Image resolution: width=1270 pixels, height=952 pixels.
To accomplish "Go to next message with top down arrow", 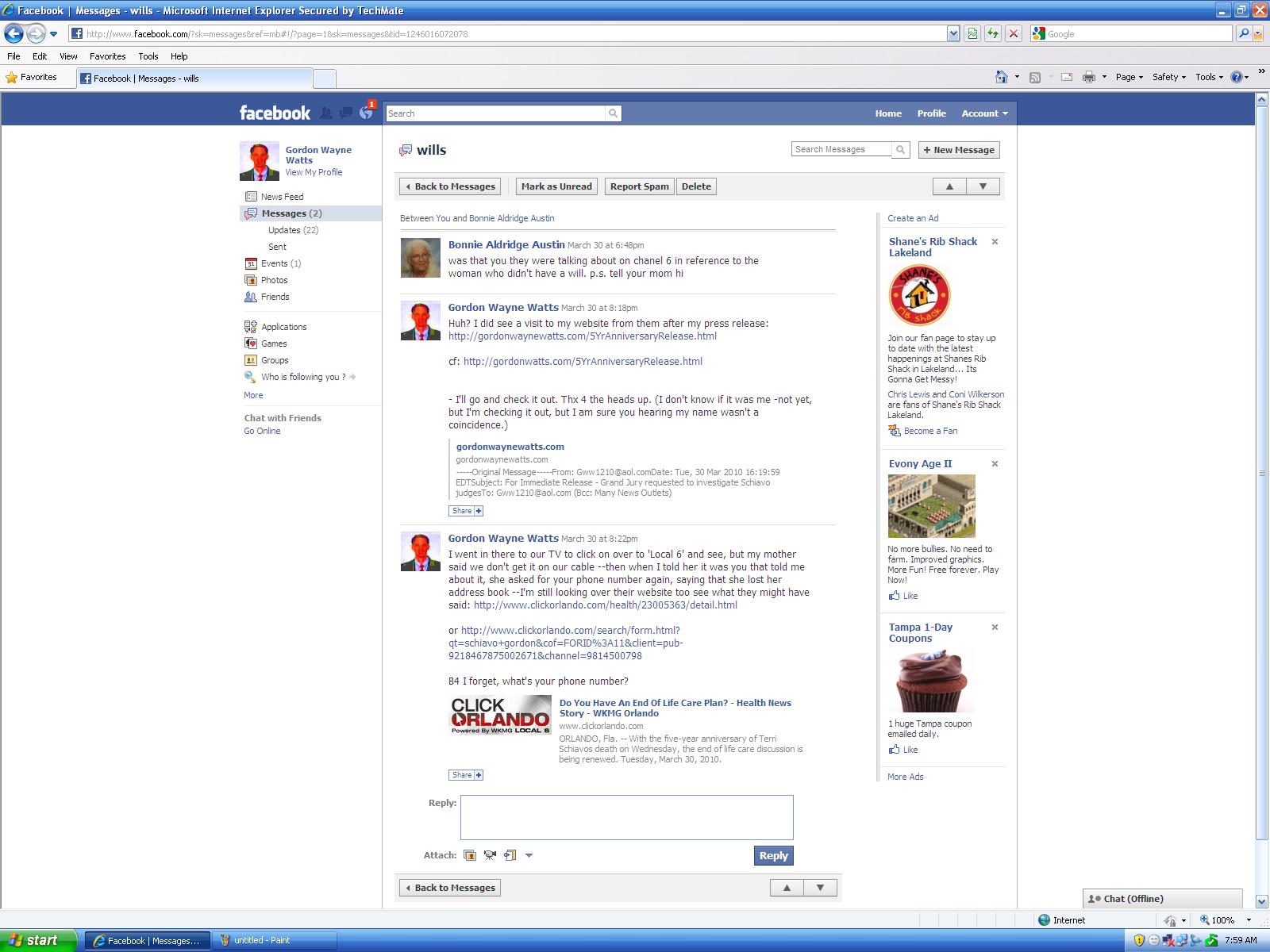I will 983,186.
